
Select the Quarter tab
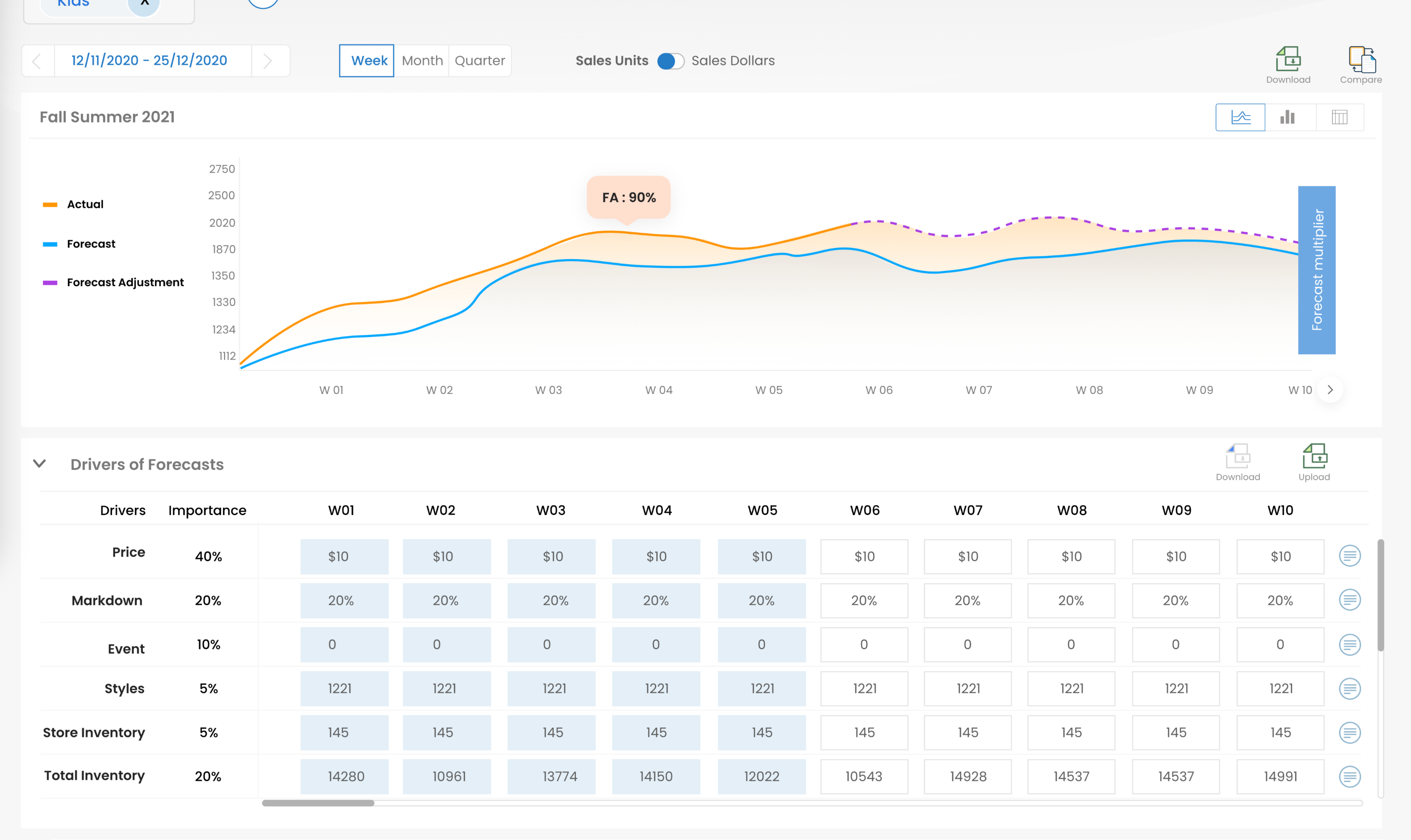pyautogui.click(x=479, y=61)
